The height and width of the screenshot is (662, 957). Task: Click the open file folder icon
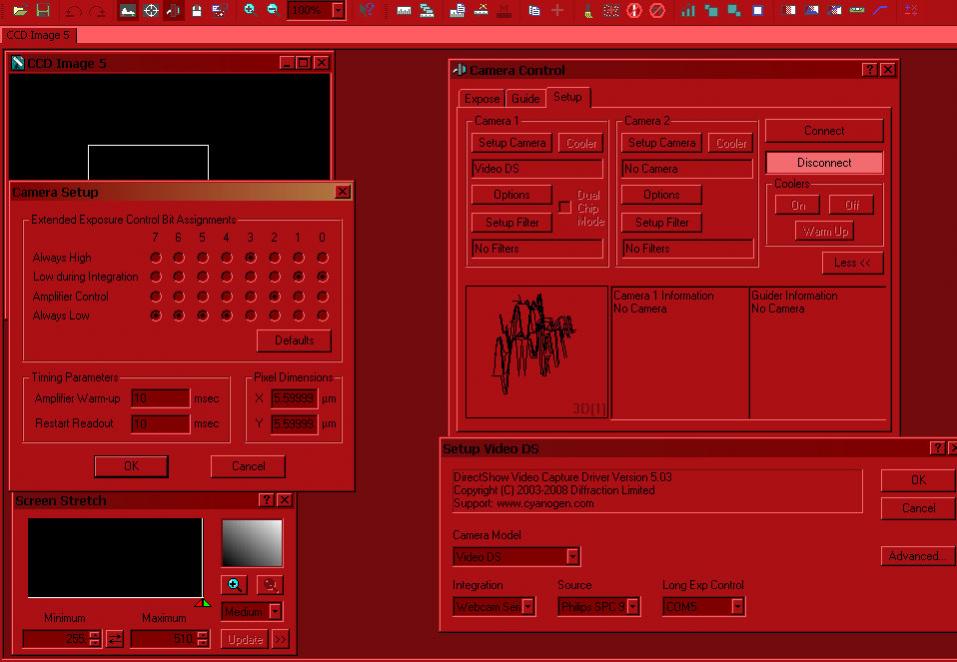coord(20,10)
